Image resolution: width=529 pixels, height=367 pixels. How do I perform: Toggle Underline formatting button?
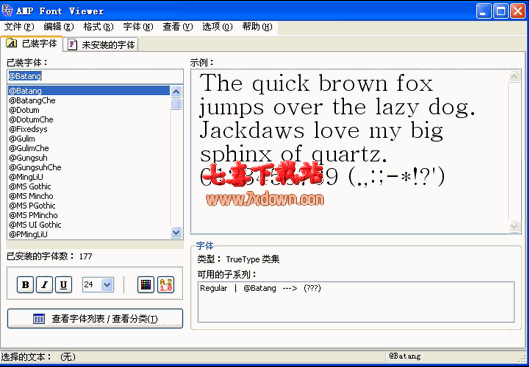63,285
